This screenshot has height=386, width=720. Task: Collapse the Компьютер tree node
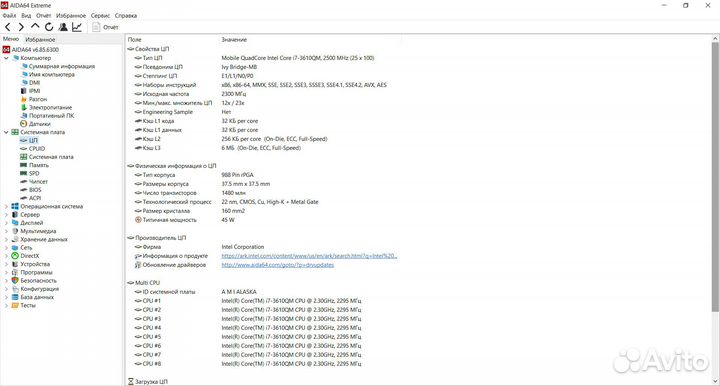pos(6,58)
